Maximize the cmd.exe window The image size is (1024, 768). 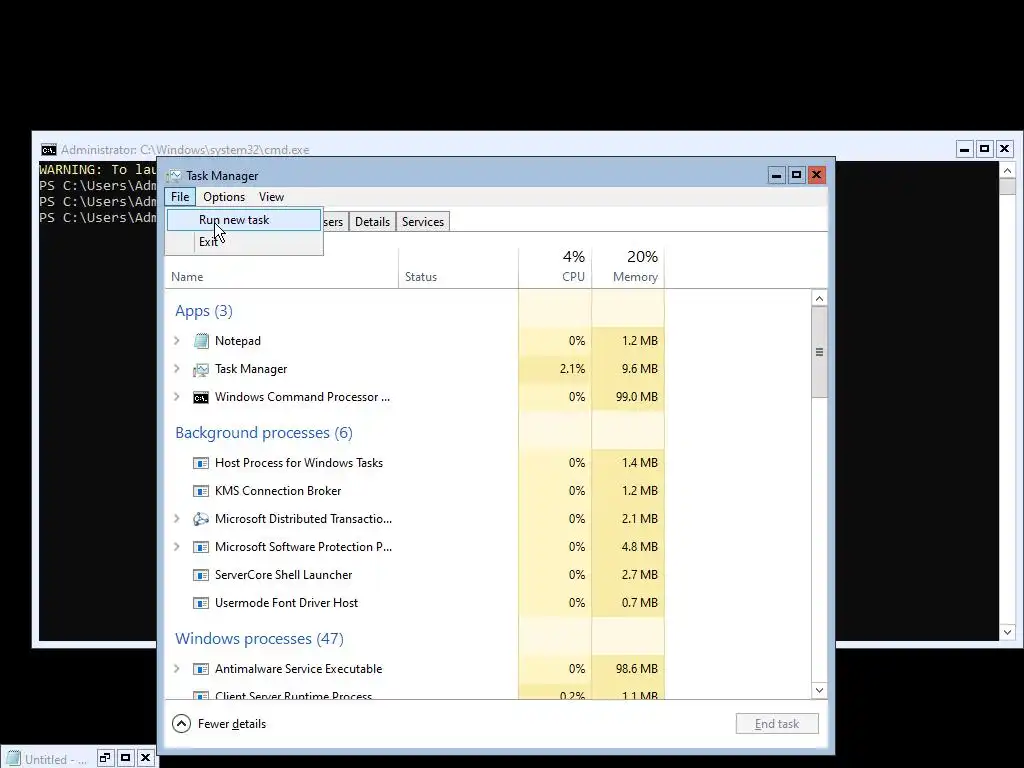tap(984, 149)
